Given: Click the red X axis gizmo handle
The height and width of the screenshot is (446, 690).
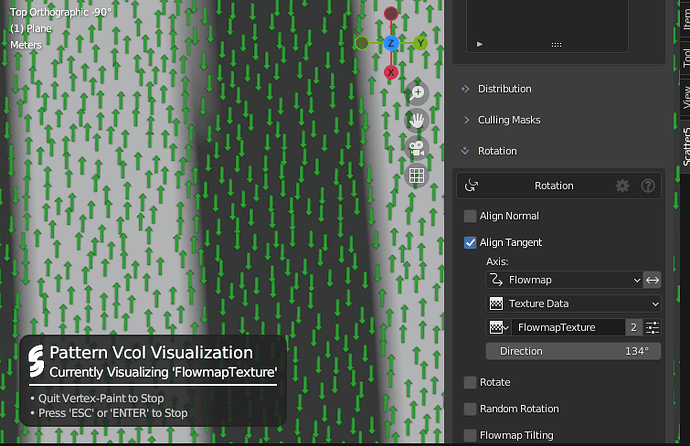Looking at the screenshot, I should click(391, 72).
